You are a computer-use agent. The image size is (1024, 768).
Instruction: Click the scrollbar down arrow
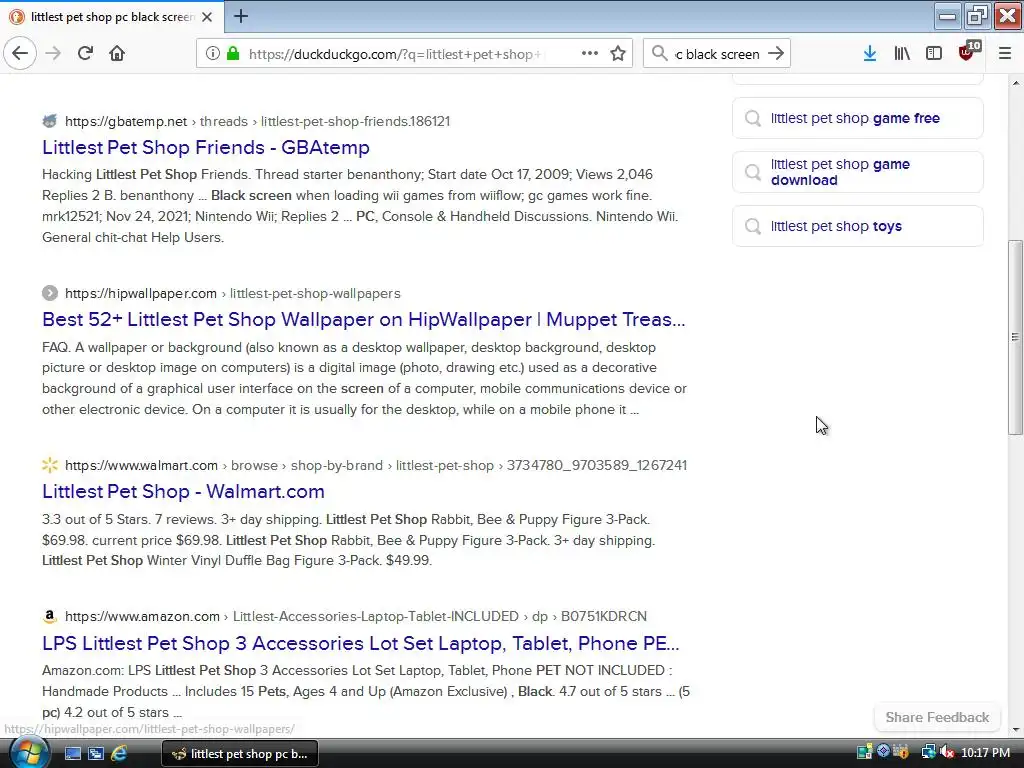coord(1015,730)
